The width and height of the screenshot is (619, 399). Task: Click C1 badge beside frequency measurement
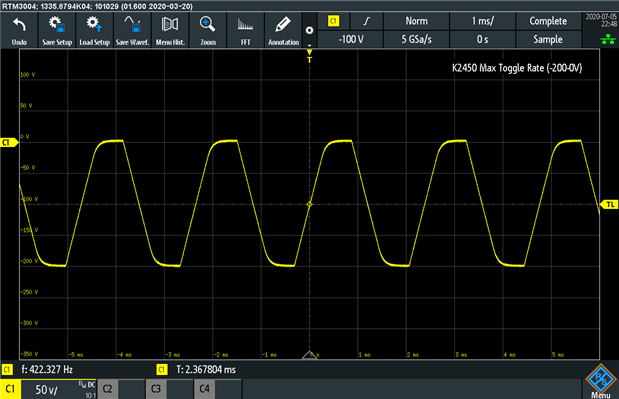(8, 370)
